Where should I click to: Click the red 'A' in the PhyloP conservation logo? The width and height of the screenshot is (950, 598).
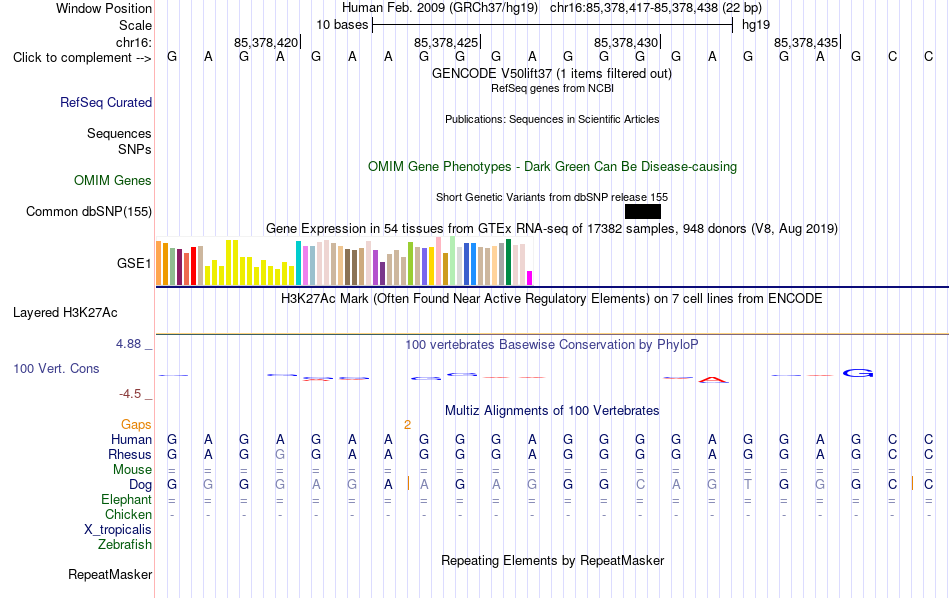point(713,380)
